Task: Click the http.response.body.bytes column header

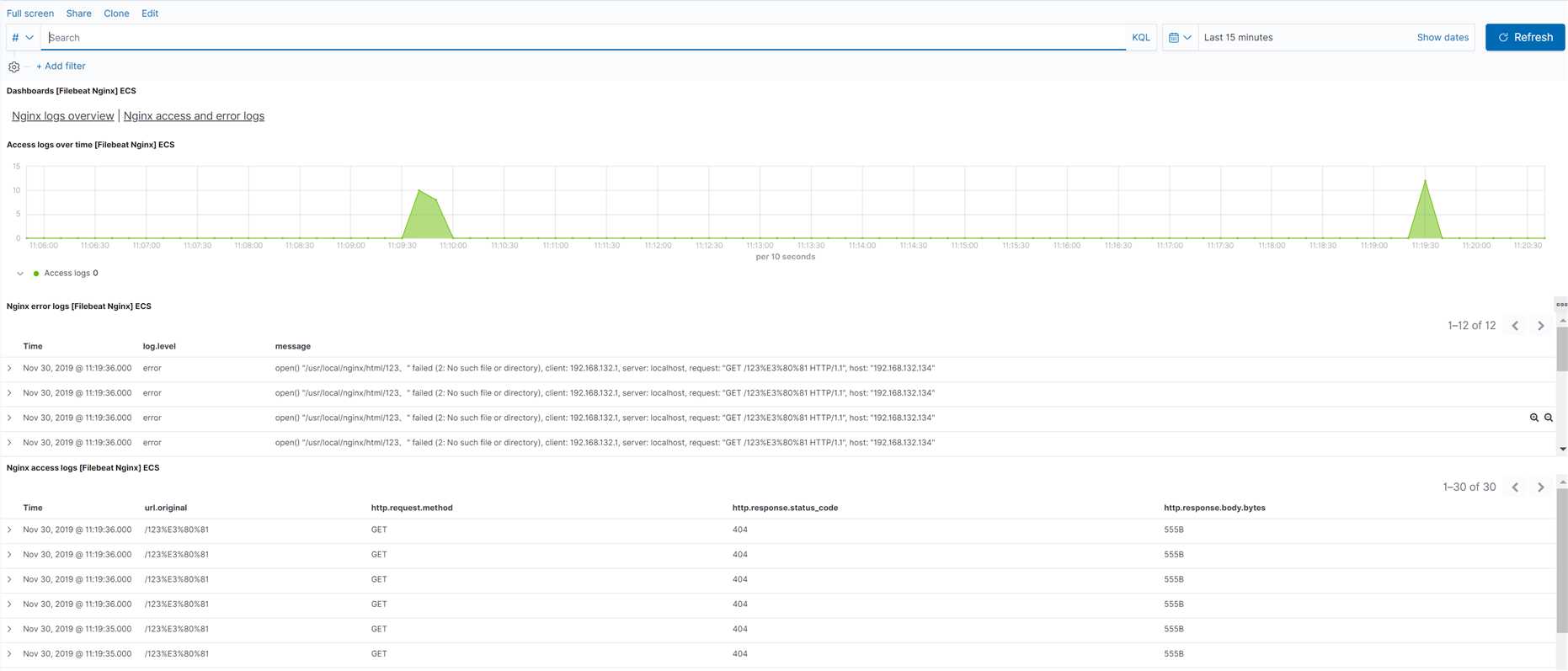Action: point(1214,509)
